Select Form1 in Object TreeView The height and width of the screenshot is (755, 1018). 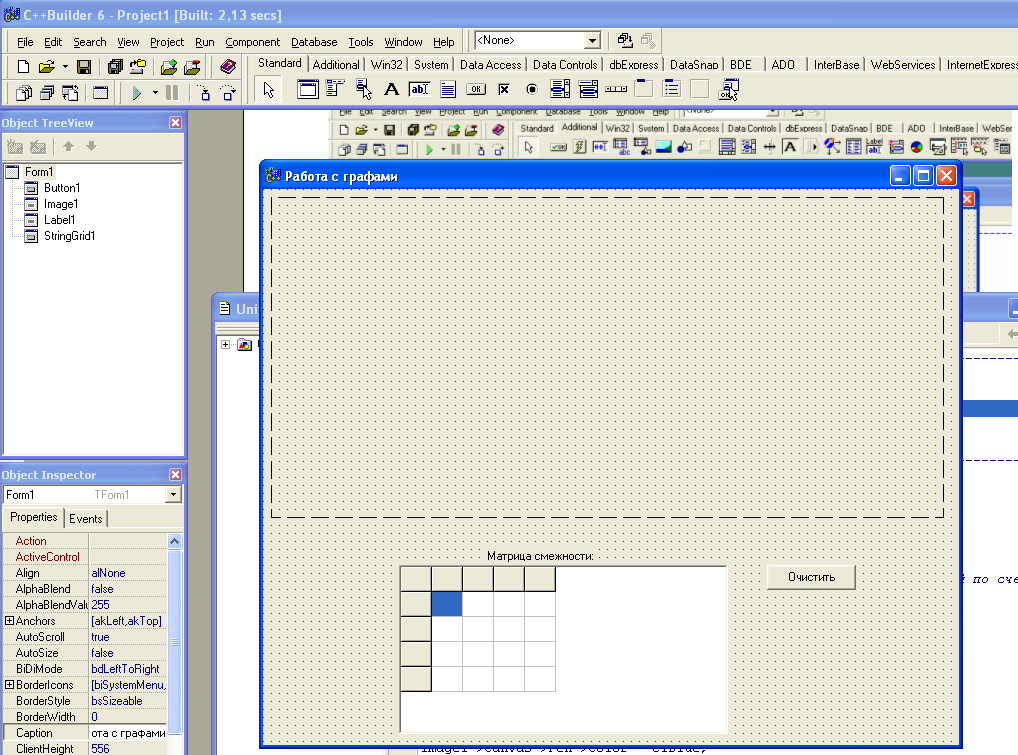click(39, 172)
